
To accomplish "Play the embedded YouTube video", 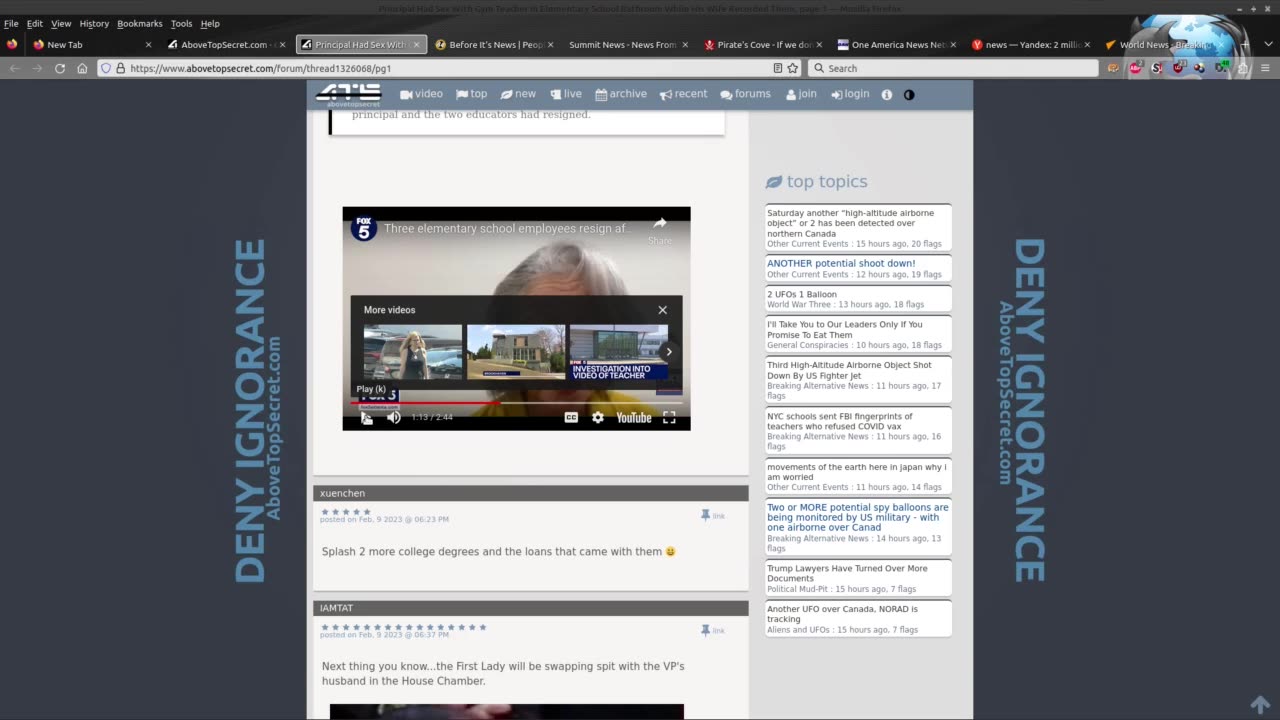I will pos(367,418).
